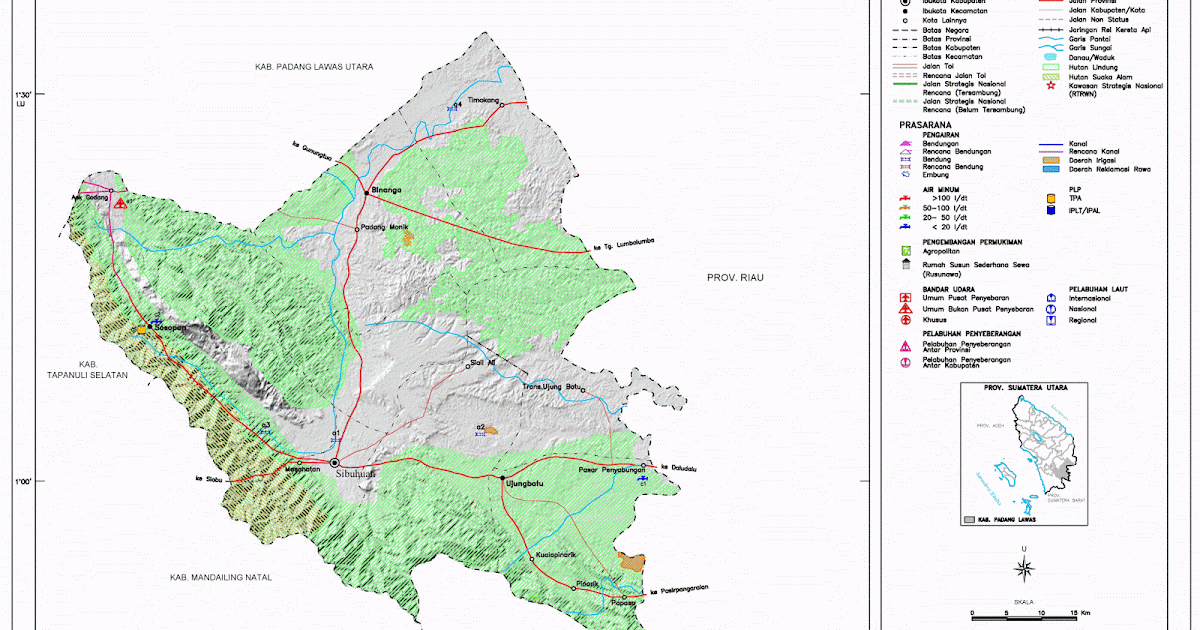Click the Regional seaport icon
Viewport: 1200px width, 630px height.
[1051, 320]
